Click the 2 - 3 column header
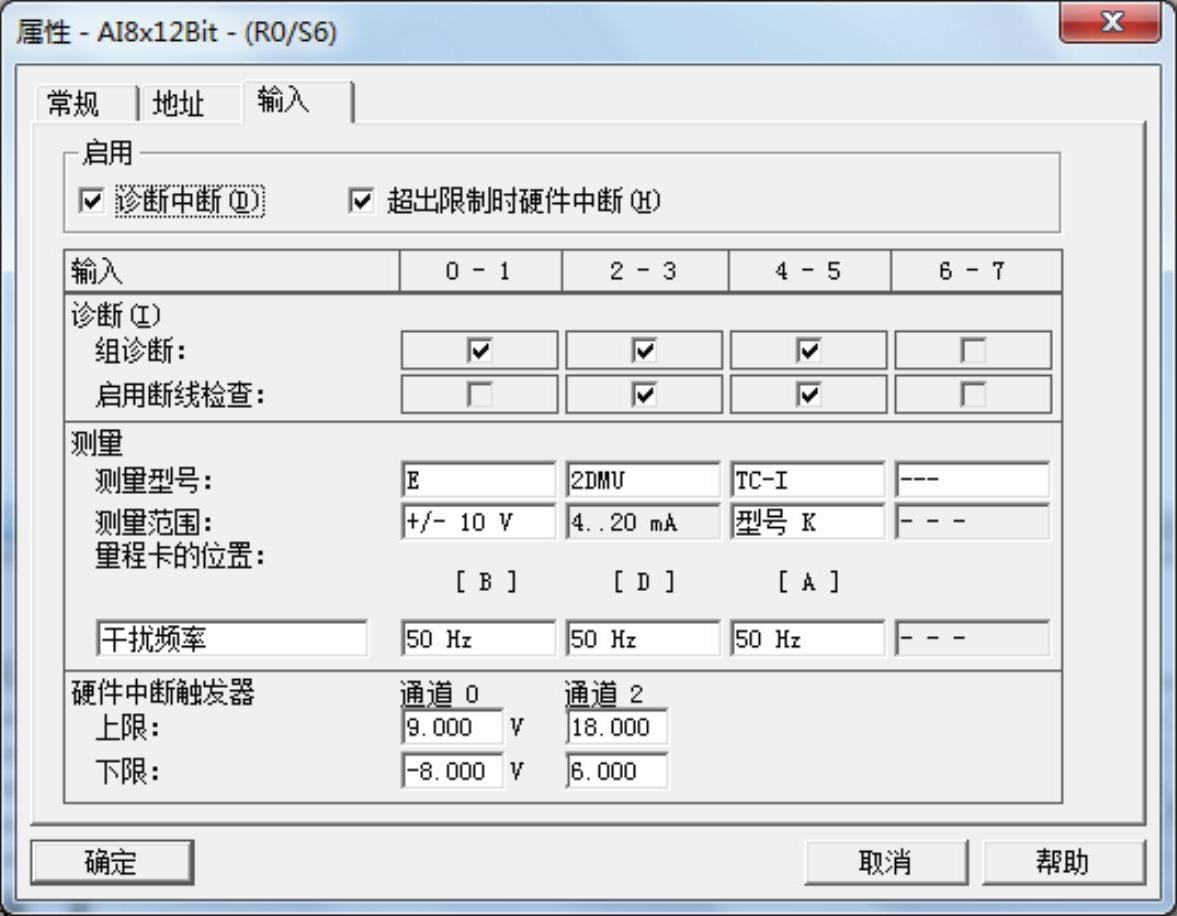This screenshot has height=916, width=1177. (x=645, y=270)
